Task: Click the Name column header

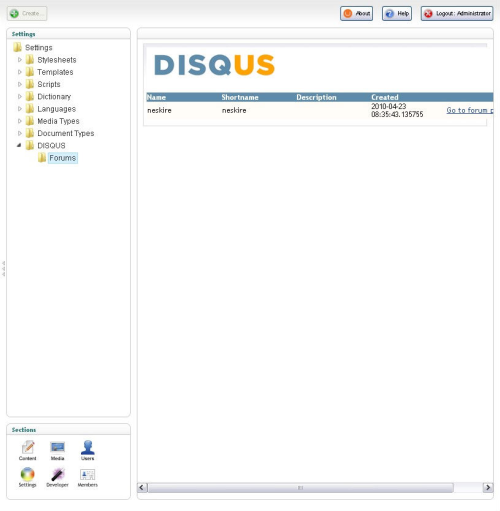Action: [x=156, y=97]
